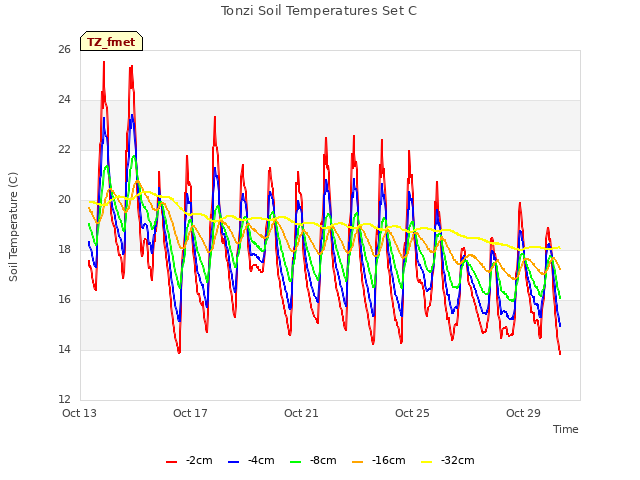
Task: Click the Soil Temperature (C) axis label
Action: tap(13, 227)
